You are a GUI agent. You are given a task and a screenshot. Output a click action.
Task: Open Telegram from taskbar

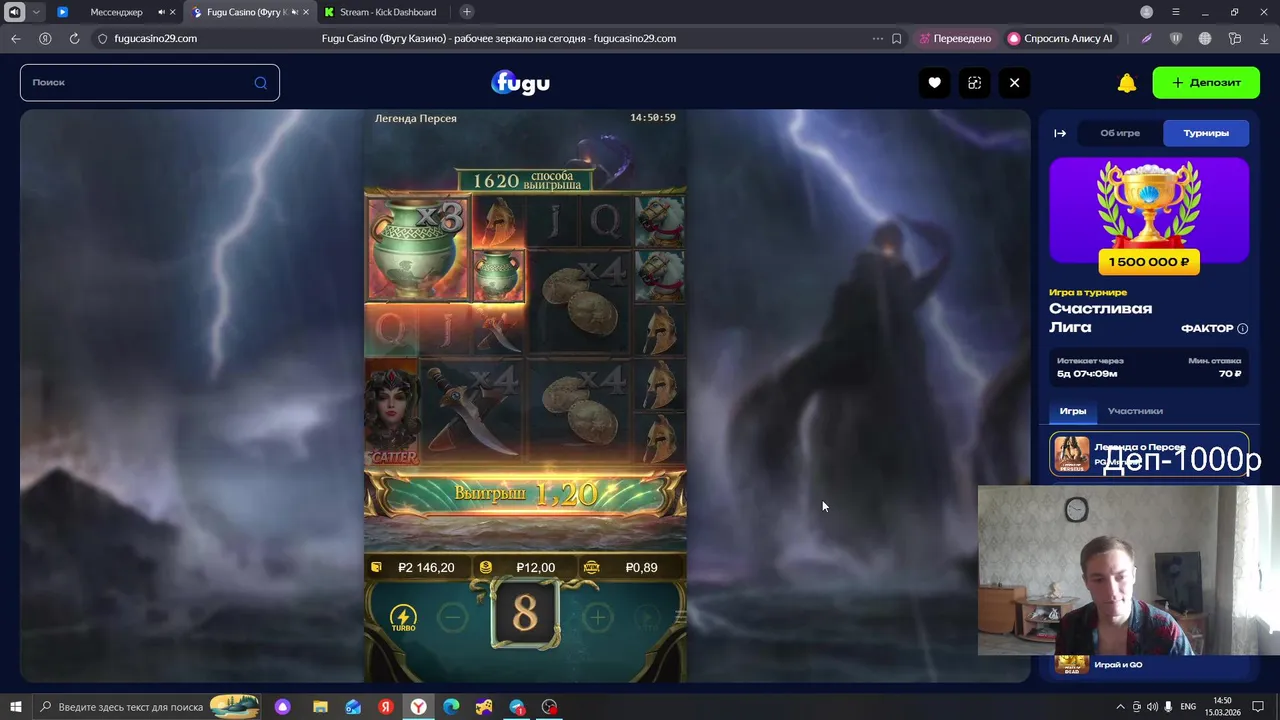pyautogui.click(x=517, y=707)
